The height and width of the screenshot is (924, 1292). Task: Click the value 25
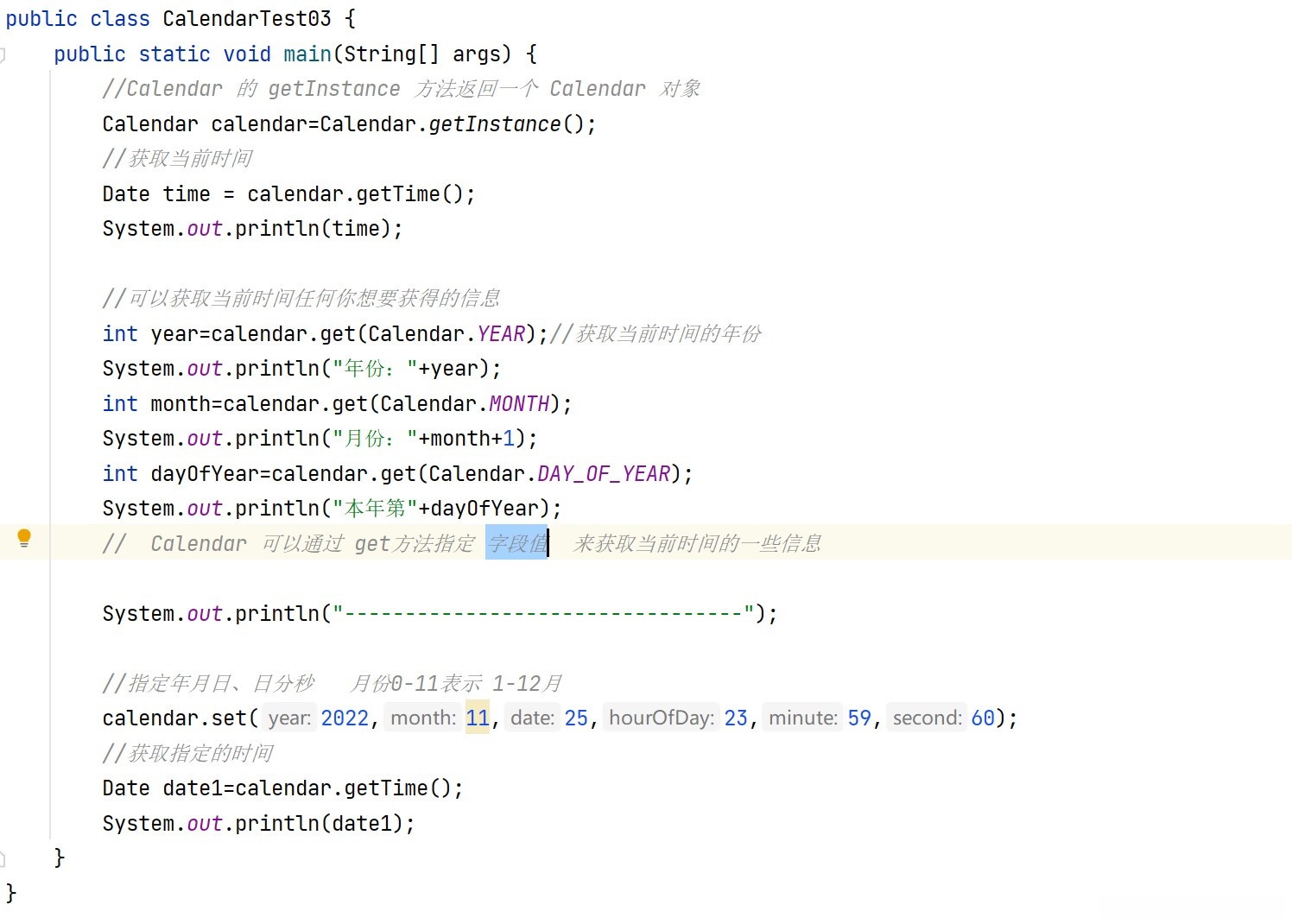click(576, 718)
